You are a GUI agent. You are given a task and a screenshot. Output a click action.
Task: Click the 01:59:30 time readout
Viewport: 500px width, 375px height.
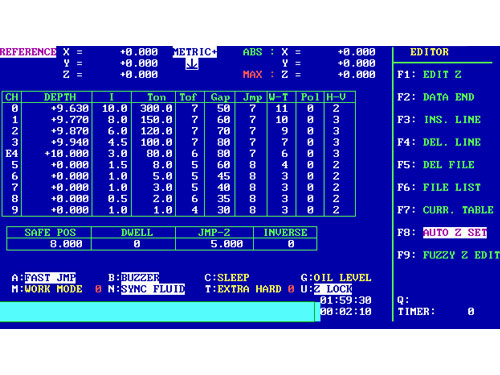tap(346, 300)
